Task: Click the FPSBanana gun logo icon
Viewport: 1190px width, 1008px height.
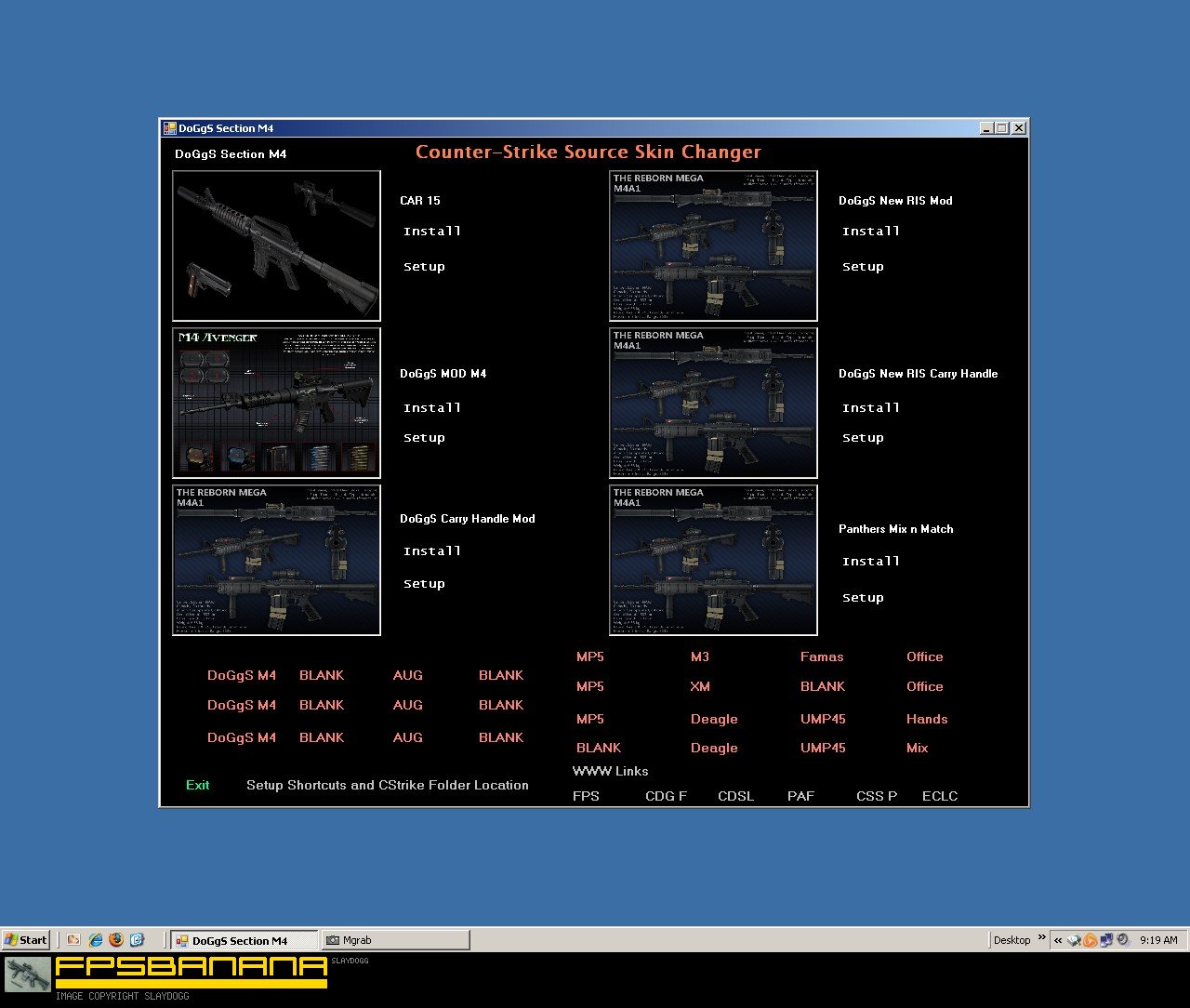Action: point(27,975)
